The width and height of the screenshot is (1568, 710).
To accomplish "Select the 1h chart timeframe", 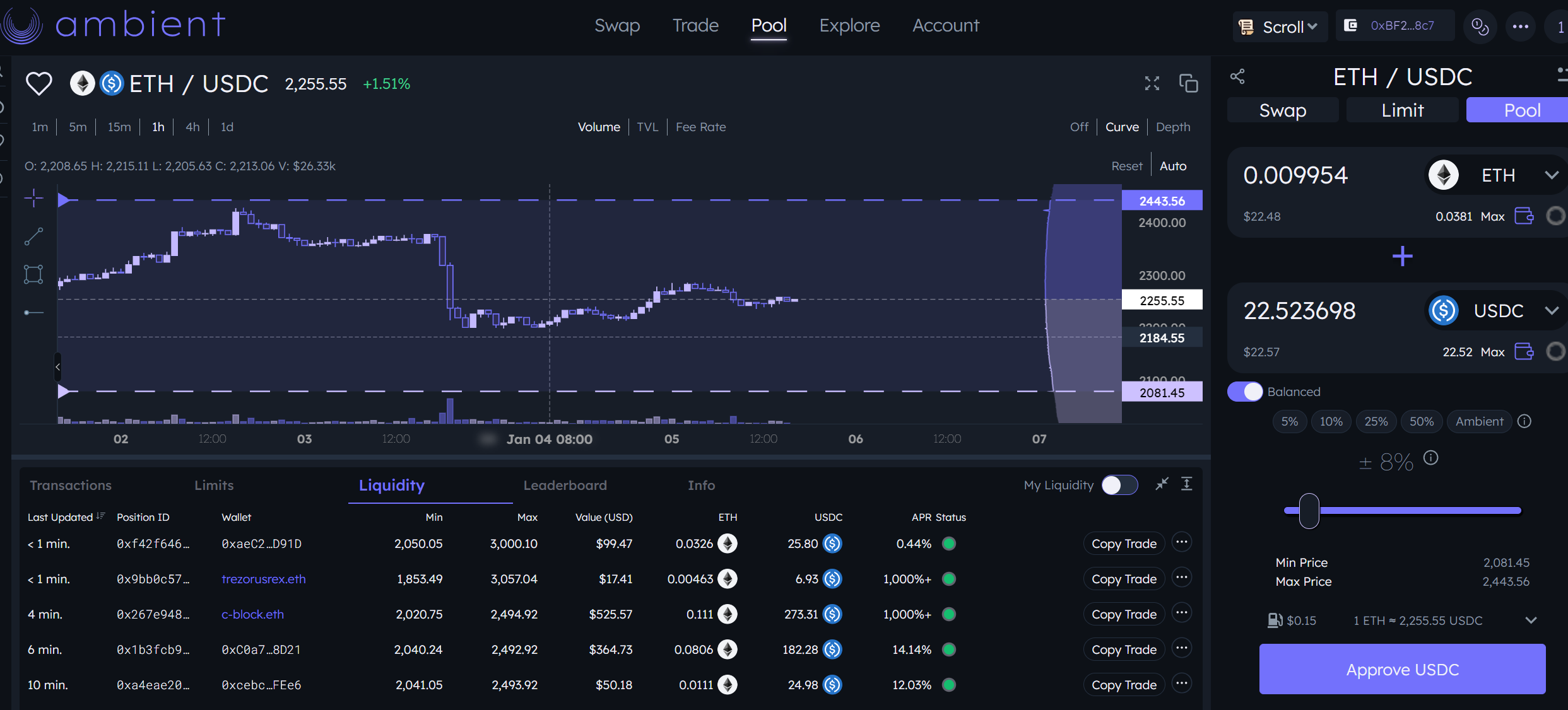I will [x=158, y=127].
